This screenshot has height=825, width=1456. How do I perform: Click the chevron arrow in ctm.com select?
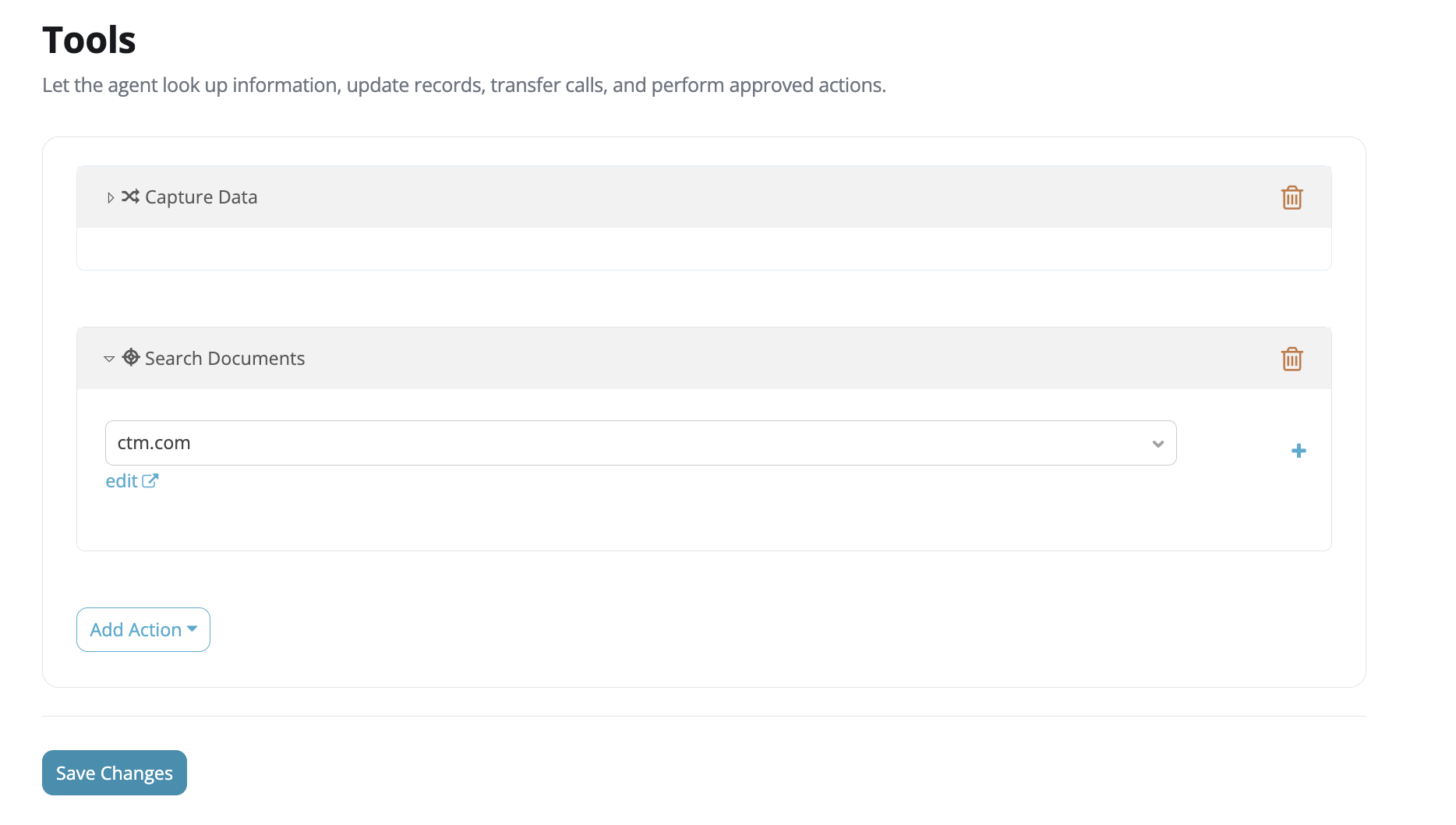(x=1158, y=444)
